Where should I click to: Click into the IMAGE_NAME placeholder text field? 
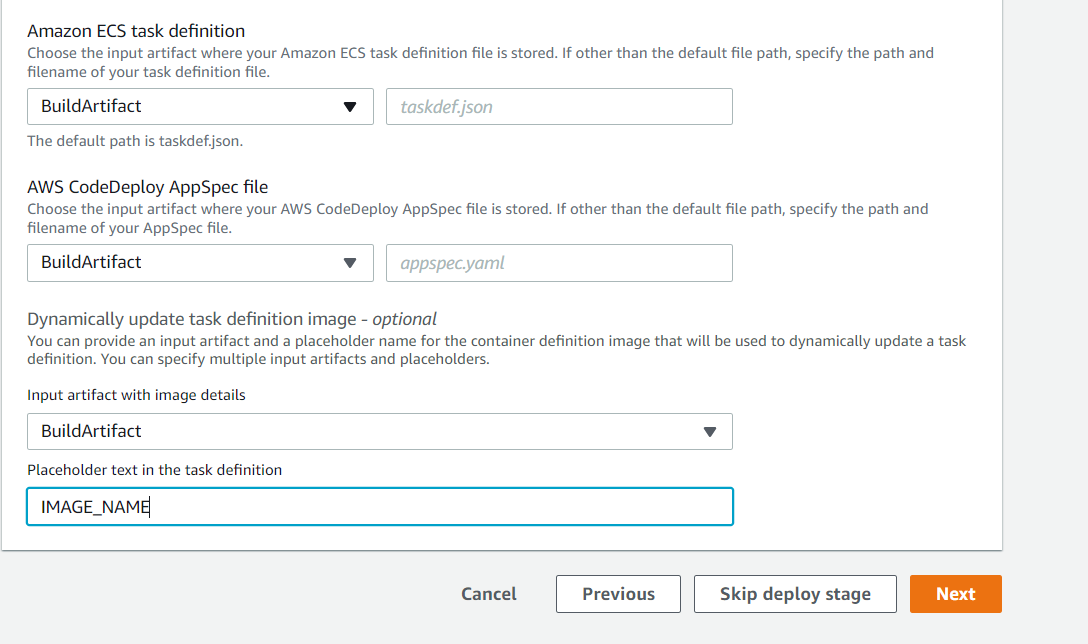(380, 507)
